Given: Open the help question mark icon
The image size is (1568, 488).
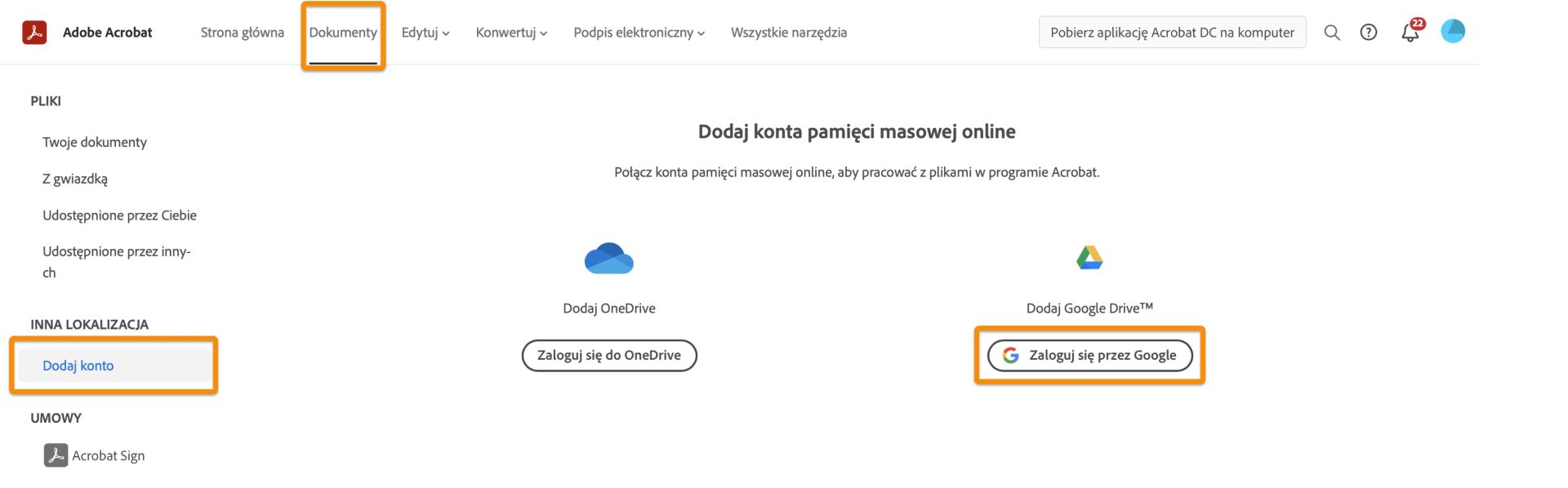Looking at the screenshot, I should click(x=1369, y=33).
